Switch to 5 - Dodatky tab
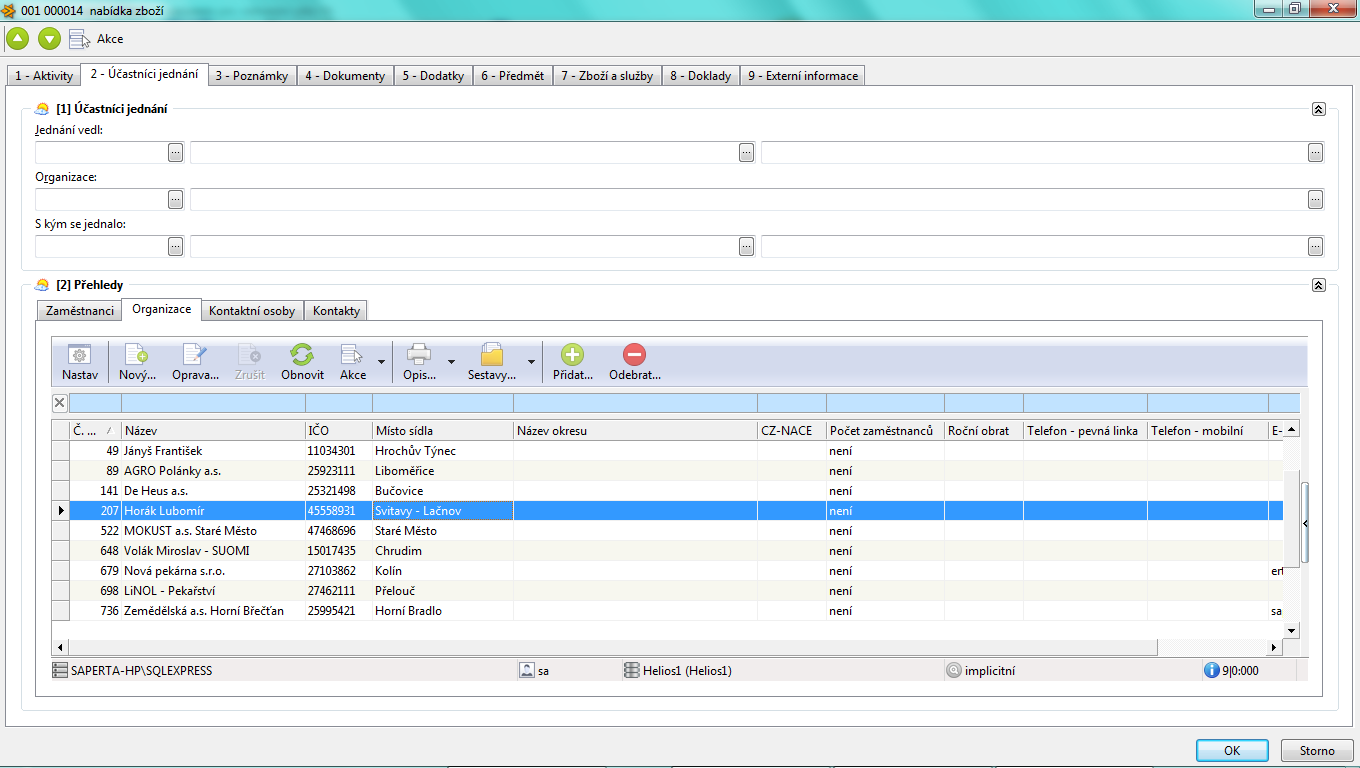The height and width of the screenshot is (768, 1360). coord(433,76)
